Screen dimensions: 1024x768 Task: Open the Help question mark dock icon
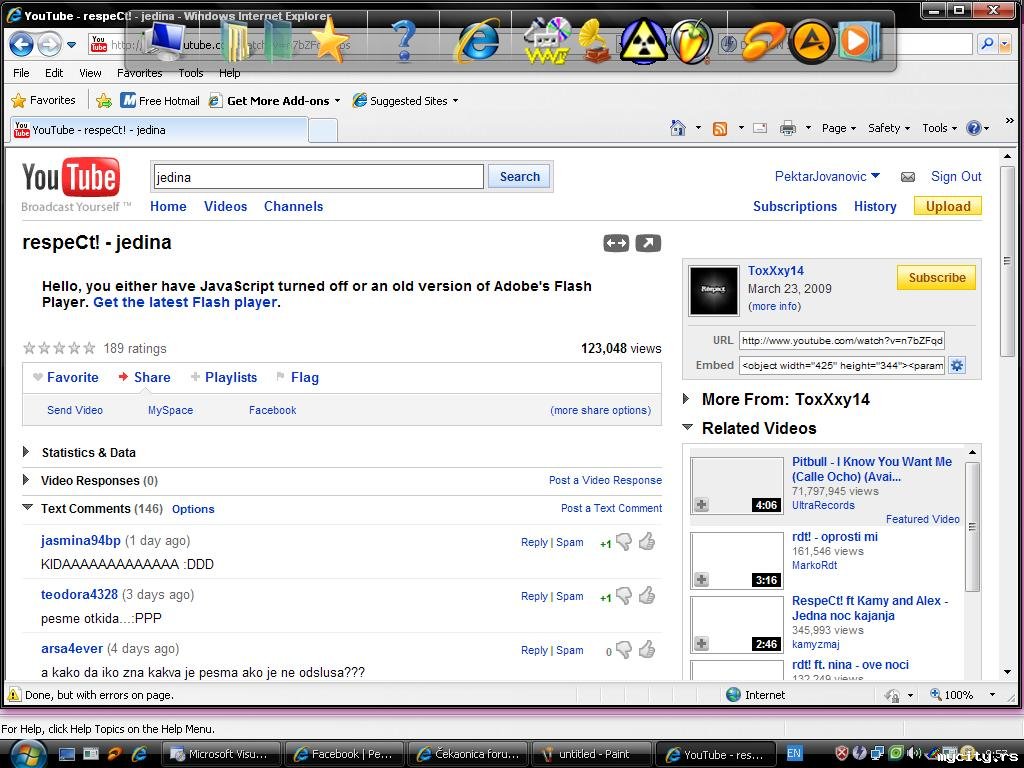point(404,40)
